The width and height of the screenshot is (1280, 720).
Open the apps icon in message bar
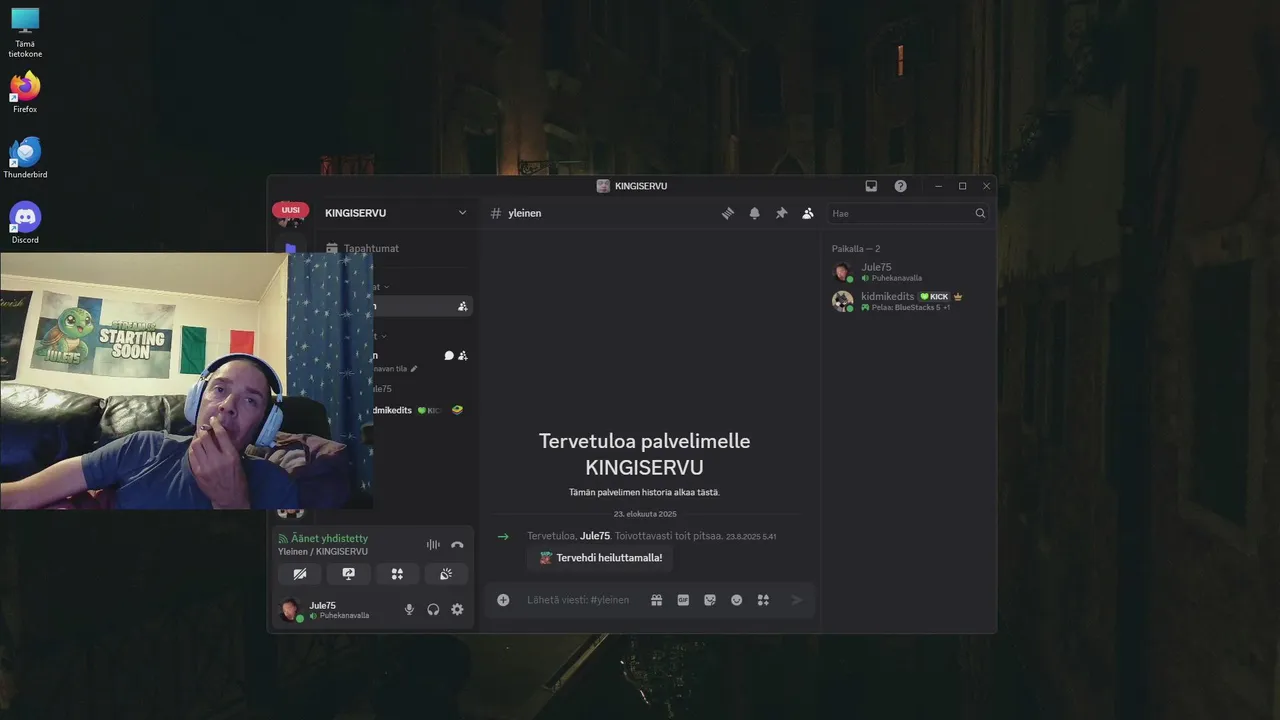pos(763,600)
